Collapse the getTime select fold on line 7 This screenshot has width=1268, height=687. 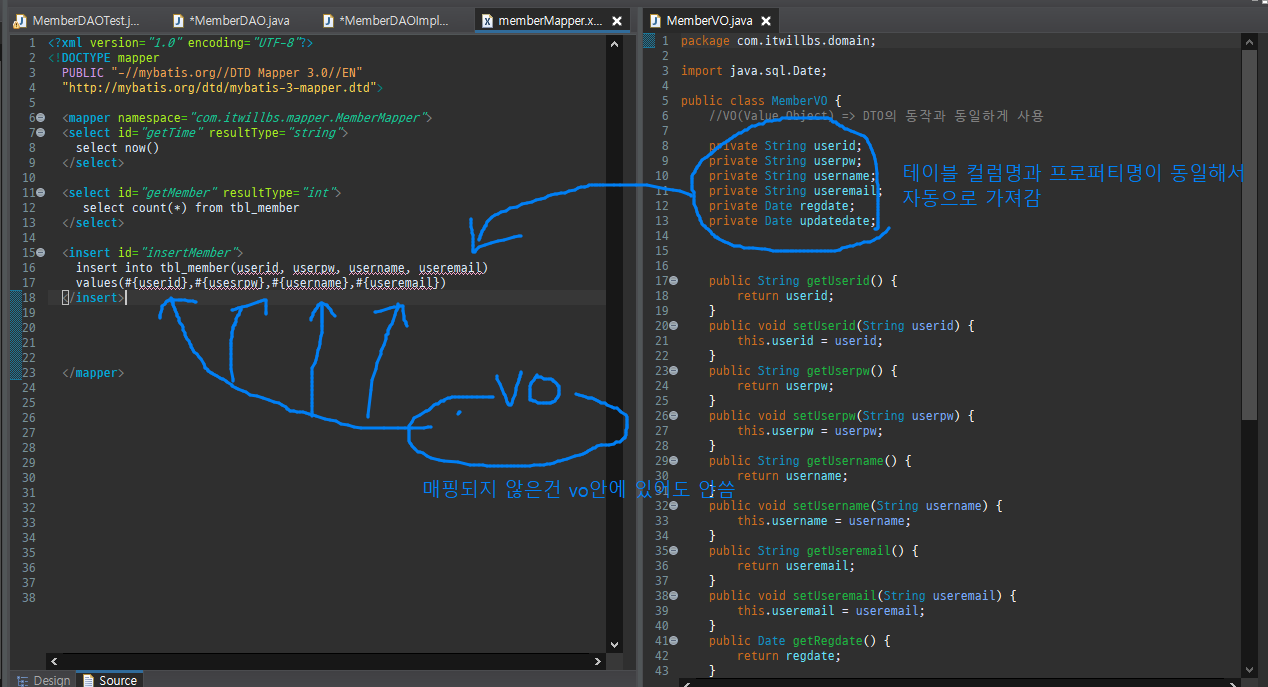click(x=41, y=133)
